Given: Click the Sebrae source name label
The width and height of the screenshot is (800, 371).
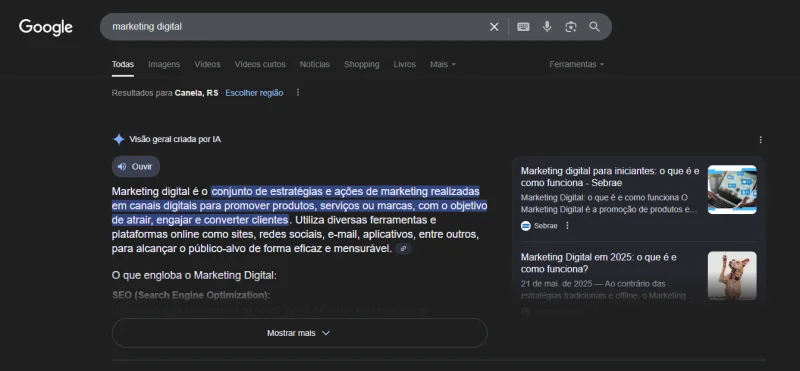Looking at the screenshot, I should 545,226.
